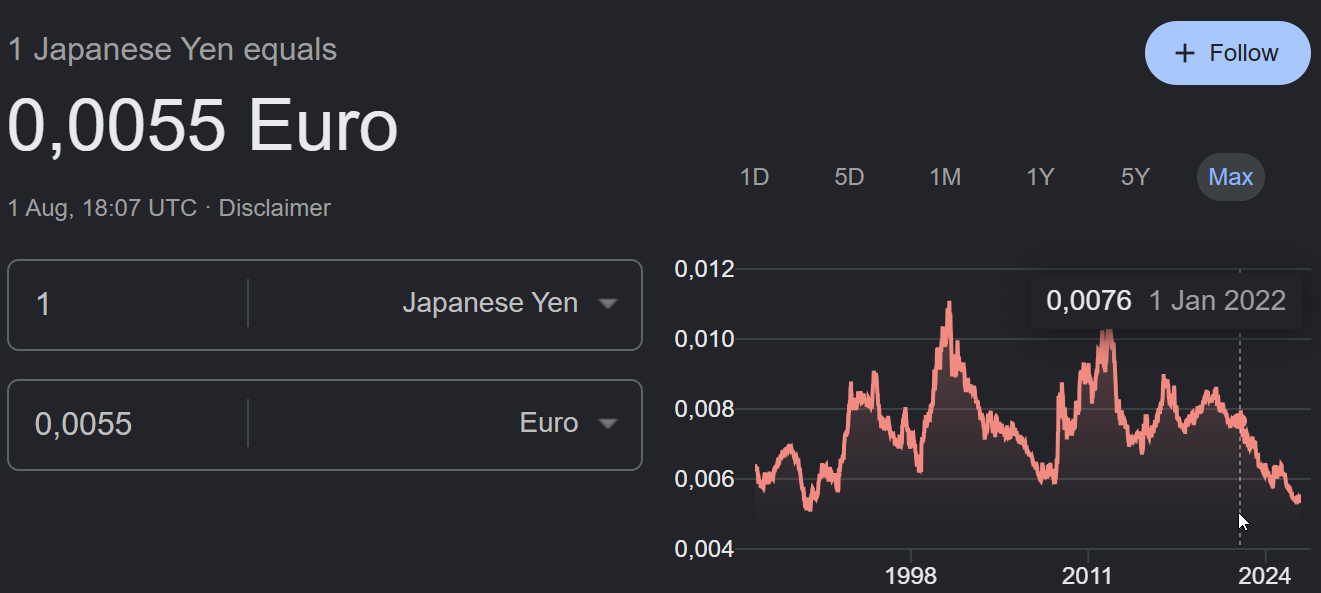1321x593 pixels.
Task: Switch chart to 1M range
Action: [x=945, y=177]
